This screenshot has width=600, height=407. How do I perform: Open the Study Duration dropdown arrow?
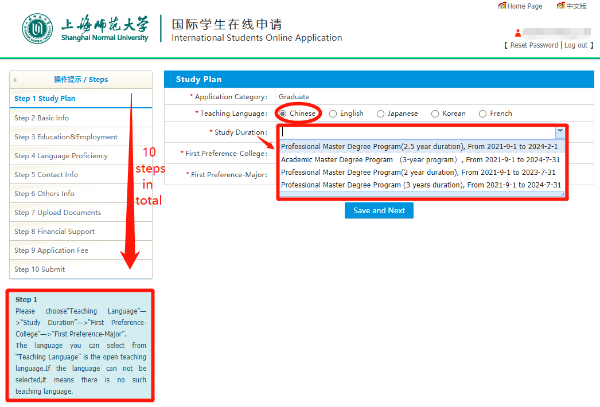(560, 131)
